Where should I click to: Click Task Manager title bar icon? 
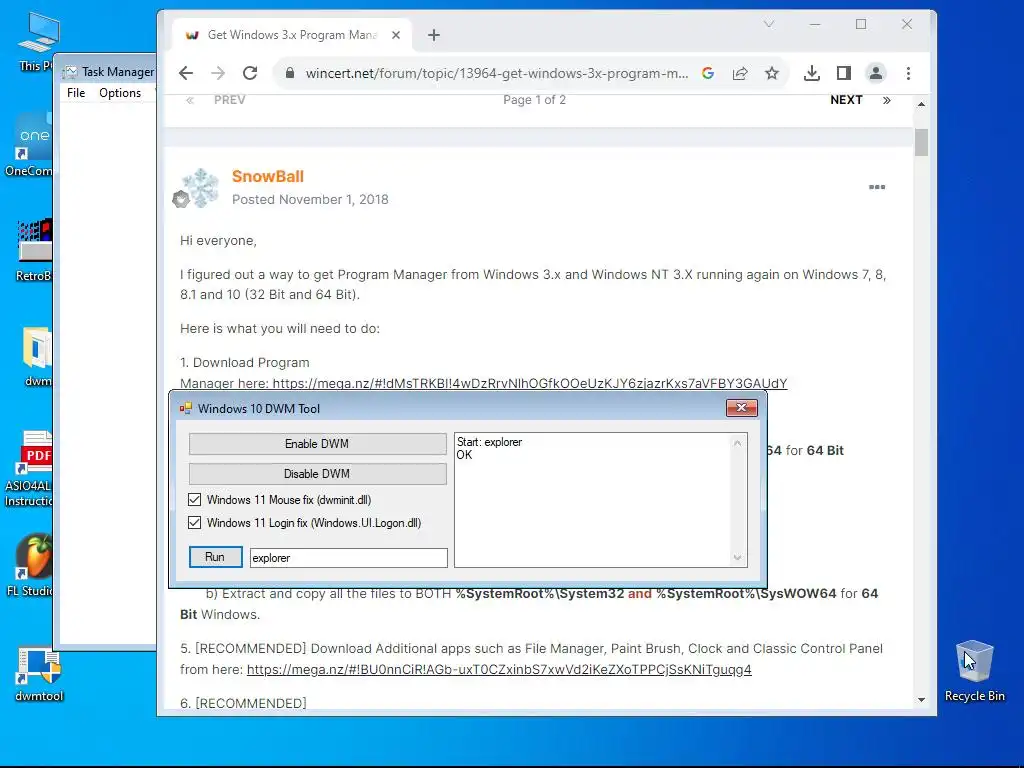70,72
